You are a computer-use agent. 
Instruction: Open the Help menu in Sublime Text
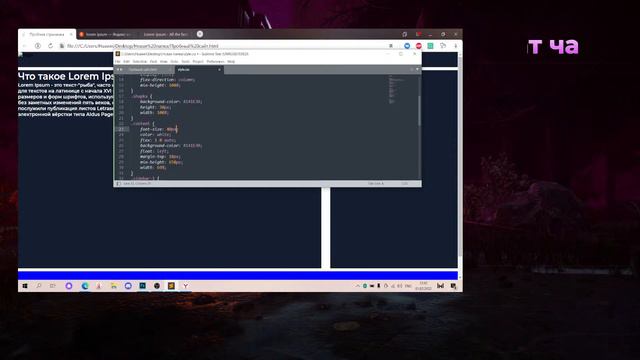coord(231,62)
